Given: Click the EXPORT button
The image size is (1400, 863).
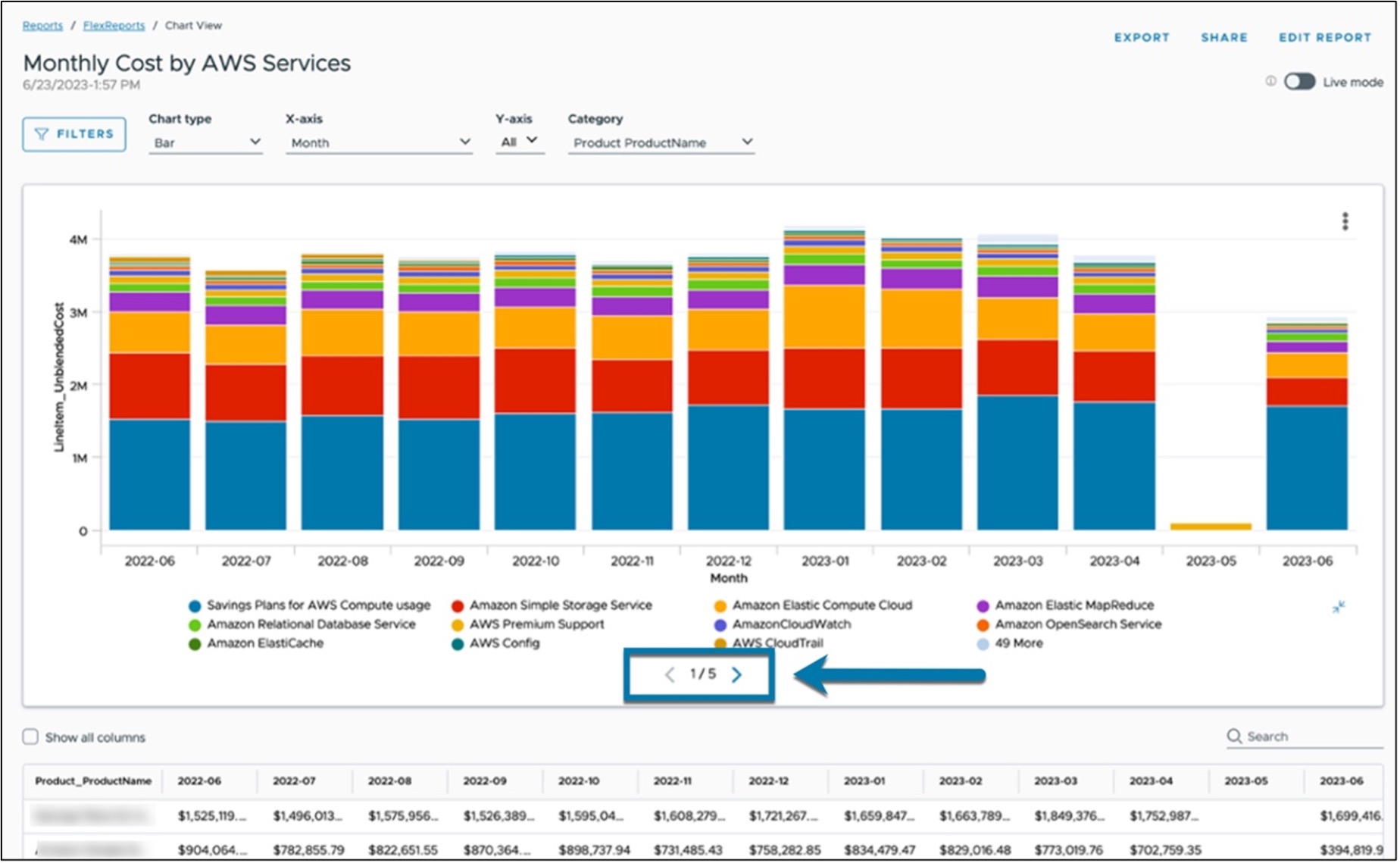Looking at the screenshot, I should click(x=1142, y=37).
